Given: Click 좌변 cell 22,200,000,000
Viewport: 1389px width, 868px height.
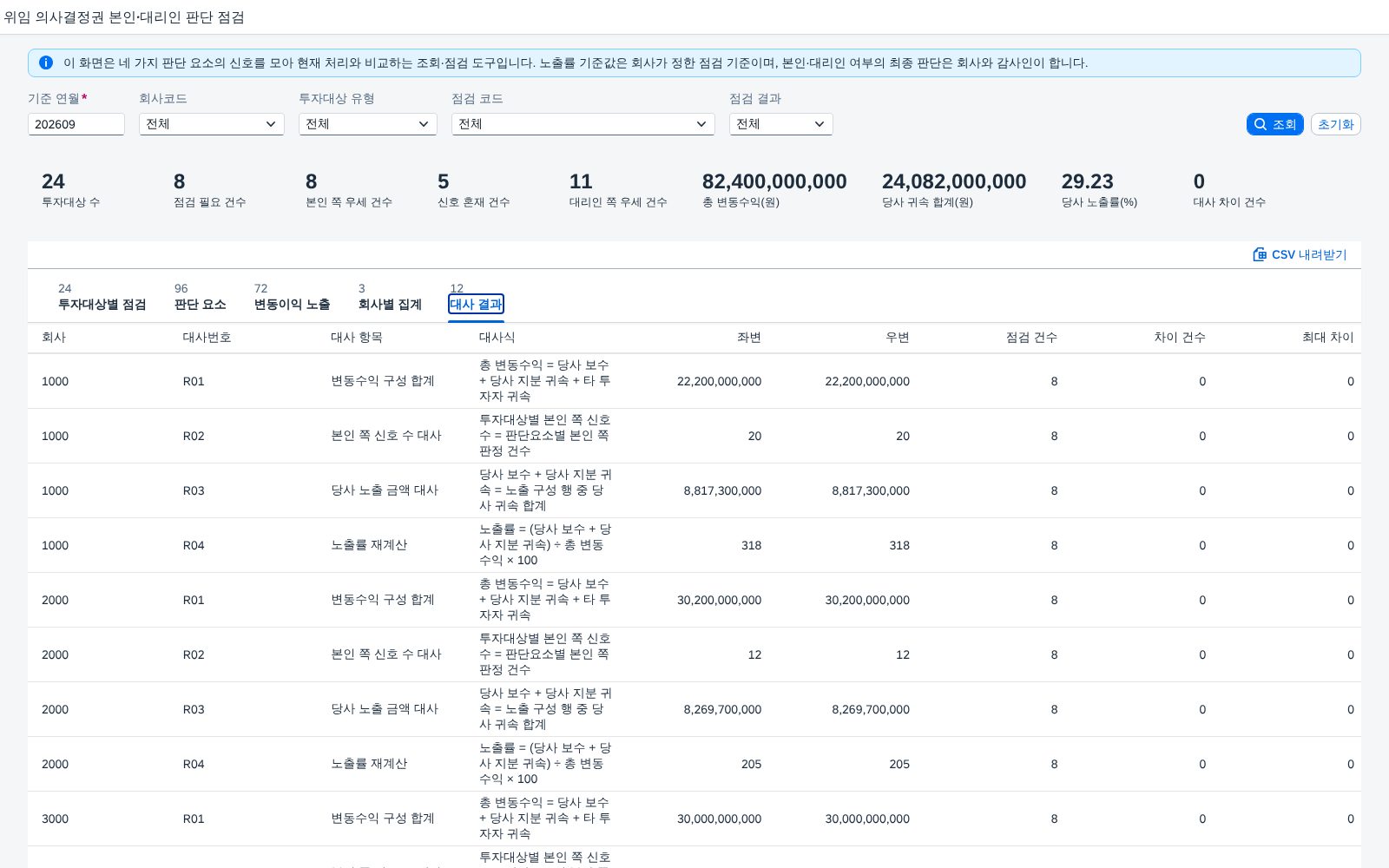Looking at the screenshot, I should click(719, 381).
